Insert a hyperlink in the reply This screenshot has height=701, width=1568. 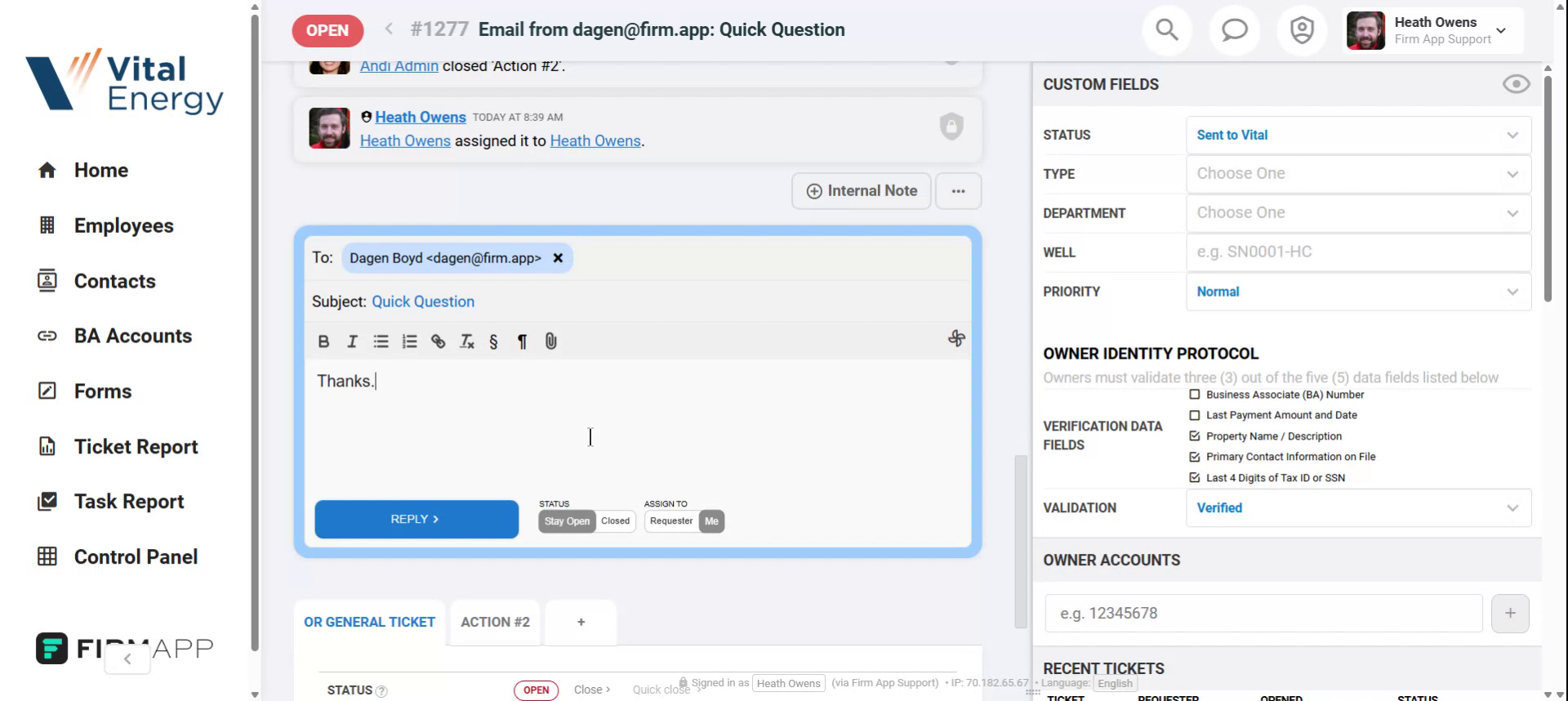(x=438, y=342)
